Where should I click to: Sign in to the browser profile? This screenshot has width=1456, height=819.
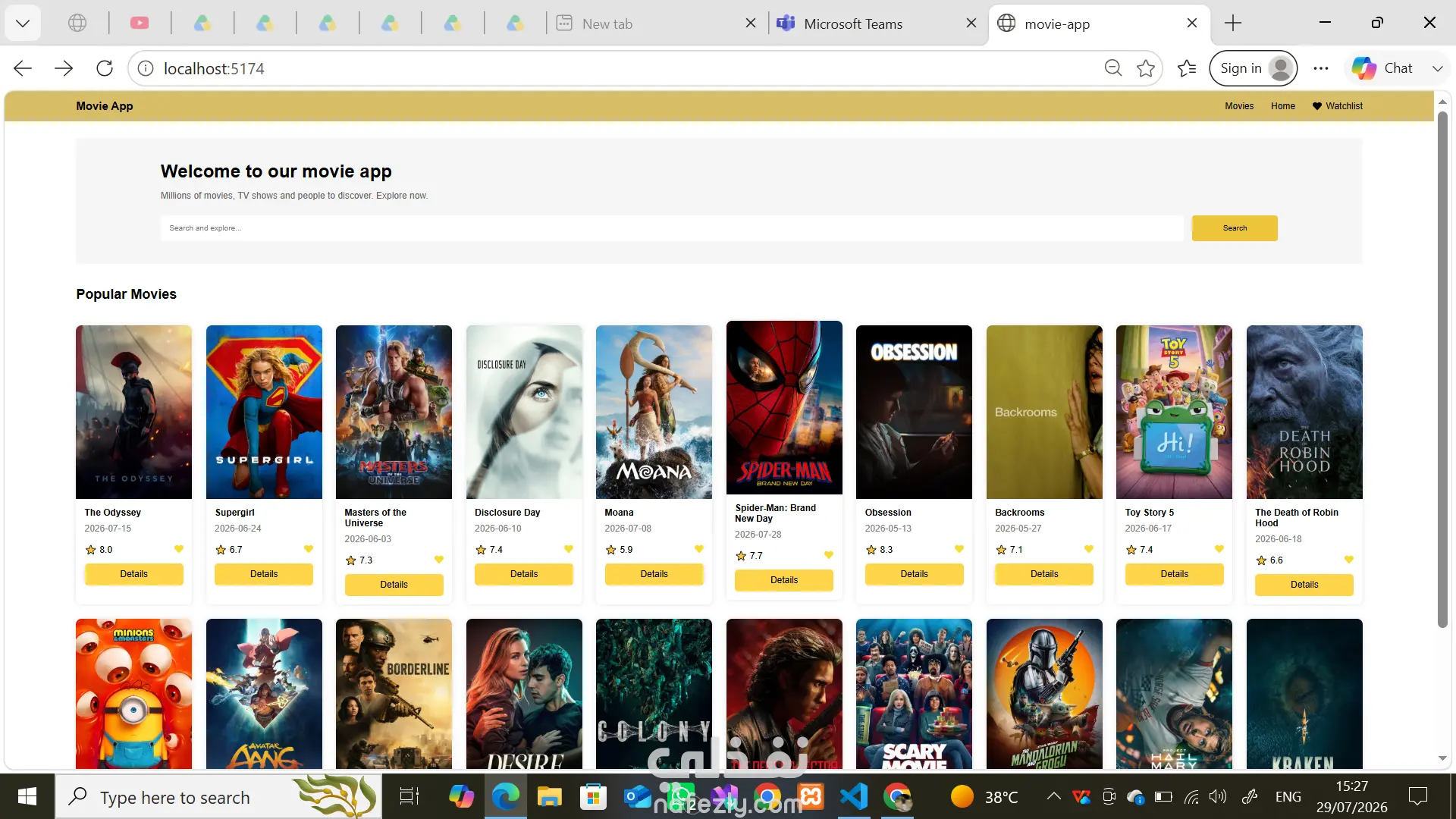[1253, 68]
